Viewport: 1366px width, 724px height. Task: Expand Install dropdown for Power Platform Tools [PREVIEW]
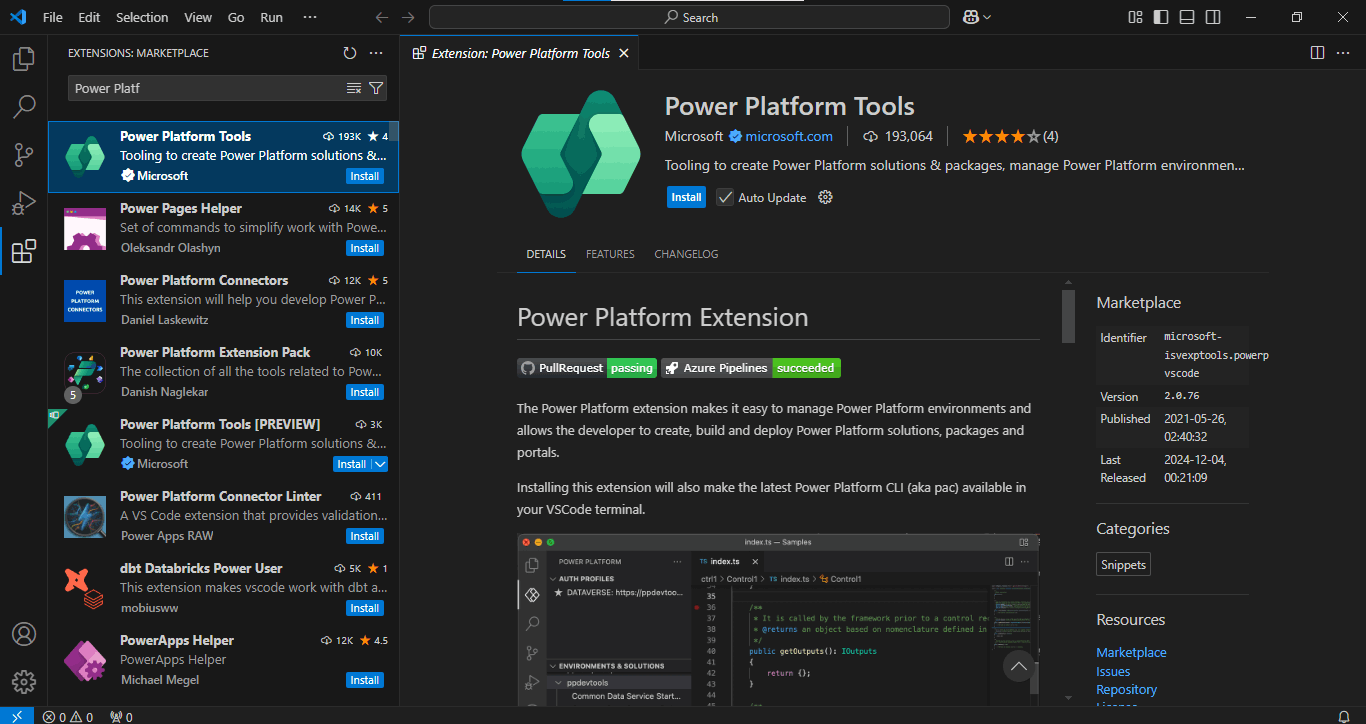click(x=379, y=464)
